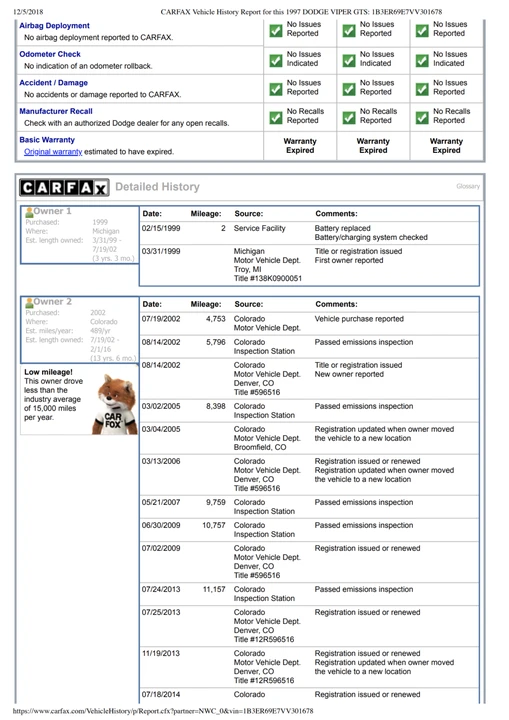Screen dimensions: 509x720
Task: Click leftmost green check in Manufacturer Recall row
Action: (276, 118)
